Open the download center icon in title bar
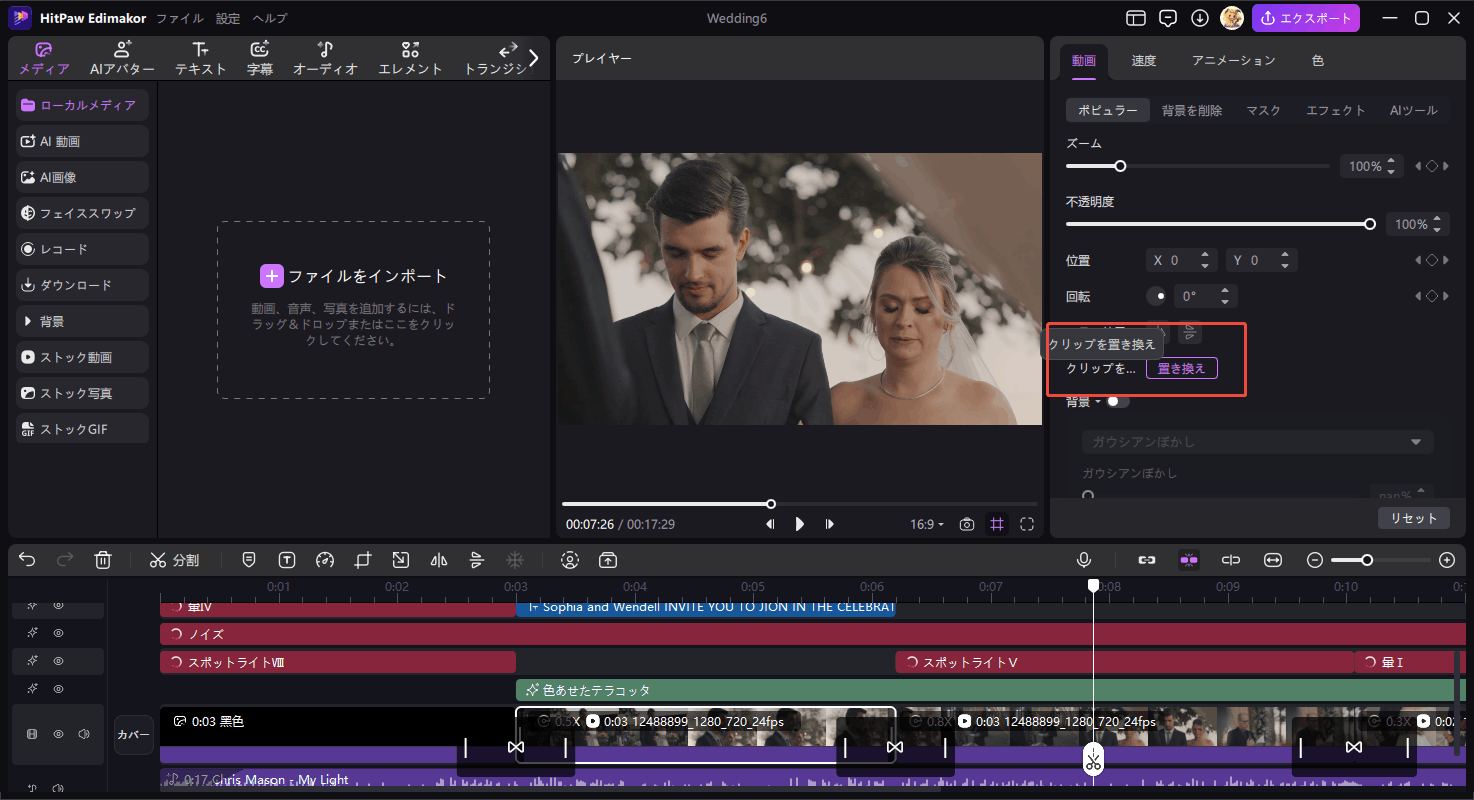Image resolution: width=1474 pixels, height=800 pixels. [x=1200, y=18]
